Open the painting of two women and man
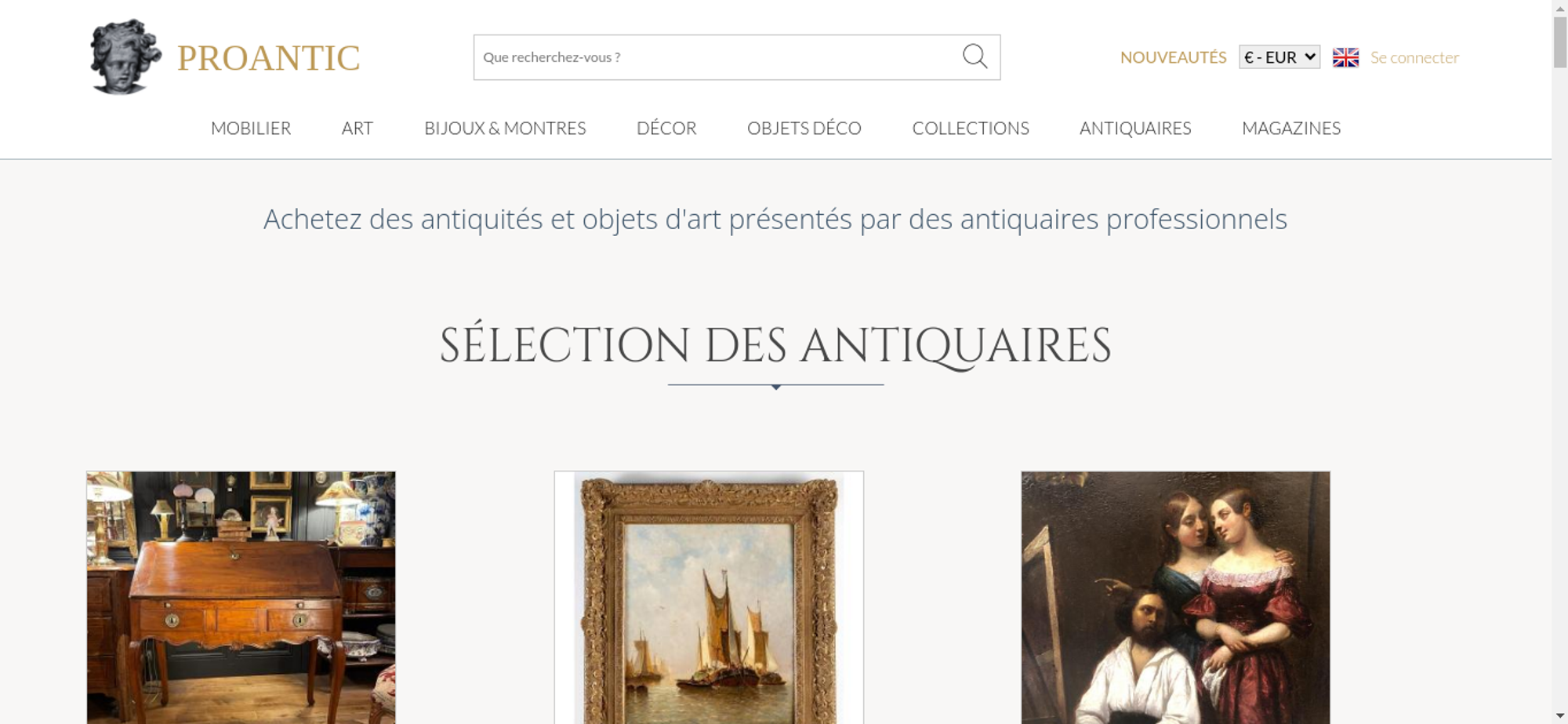The width and height of the screenshot is (1568, 724). click(1175, 598)
